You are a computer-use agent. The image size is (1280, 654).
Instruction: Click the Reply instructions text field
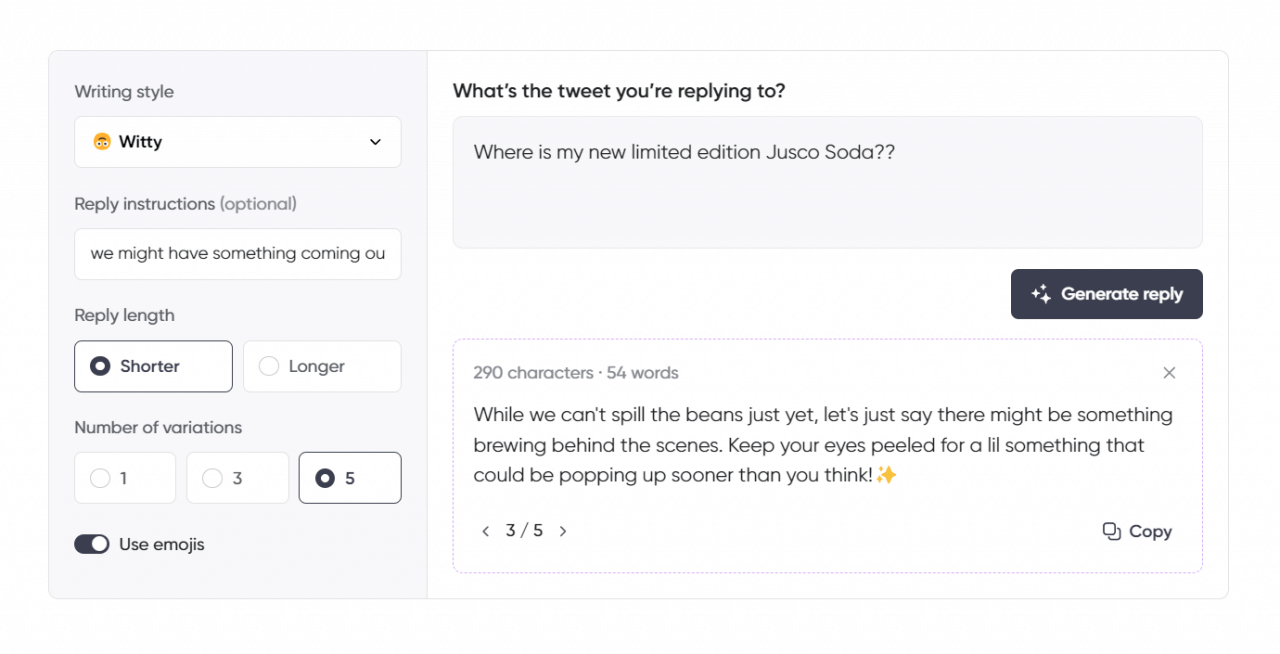tap(237, 254)
